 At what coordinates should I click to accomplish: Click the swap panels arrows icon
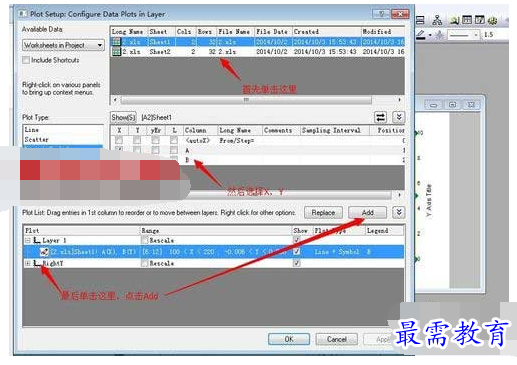[x=381, y=117]
